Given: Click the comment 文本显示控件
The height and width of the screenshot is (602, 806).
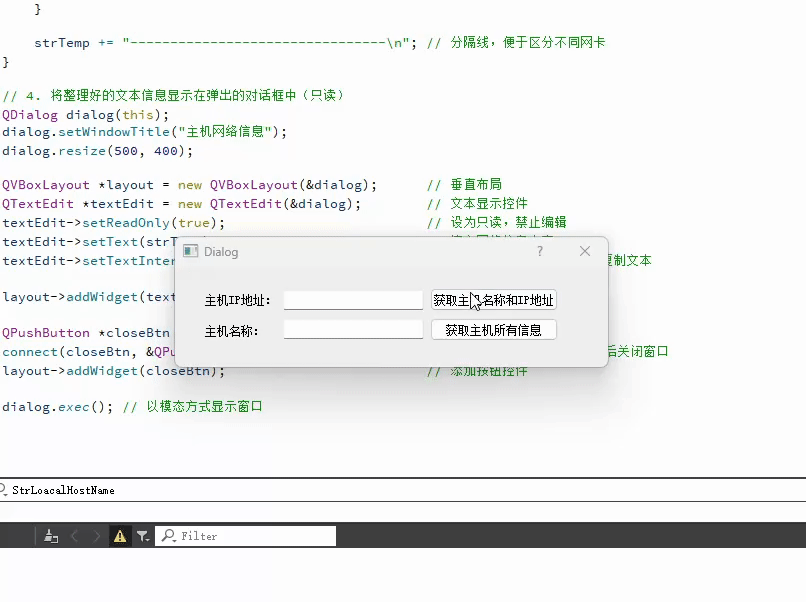Looking at the screenshot, I should pyautogui.click(x=489, y=204).
